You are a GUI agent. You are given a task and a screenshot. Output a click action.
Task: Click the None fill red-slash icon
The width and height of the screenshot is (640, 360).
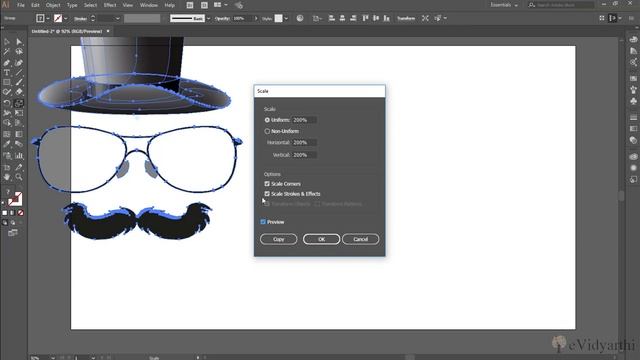click(x=21, y=213)
